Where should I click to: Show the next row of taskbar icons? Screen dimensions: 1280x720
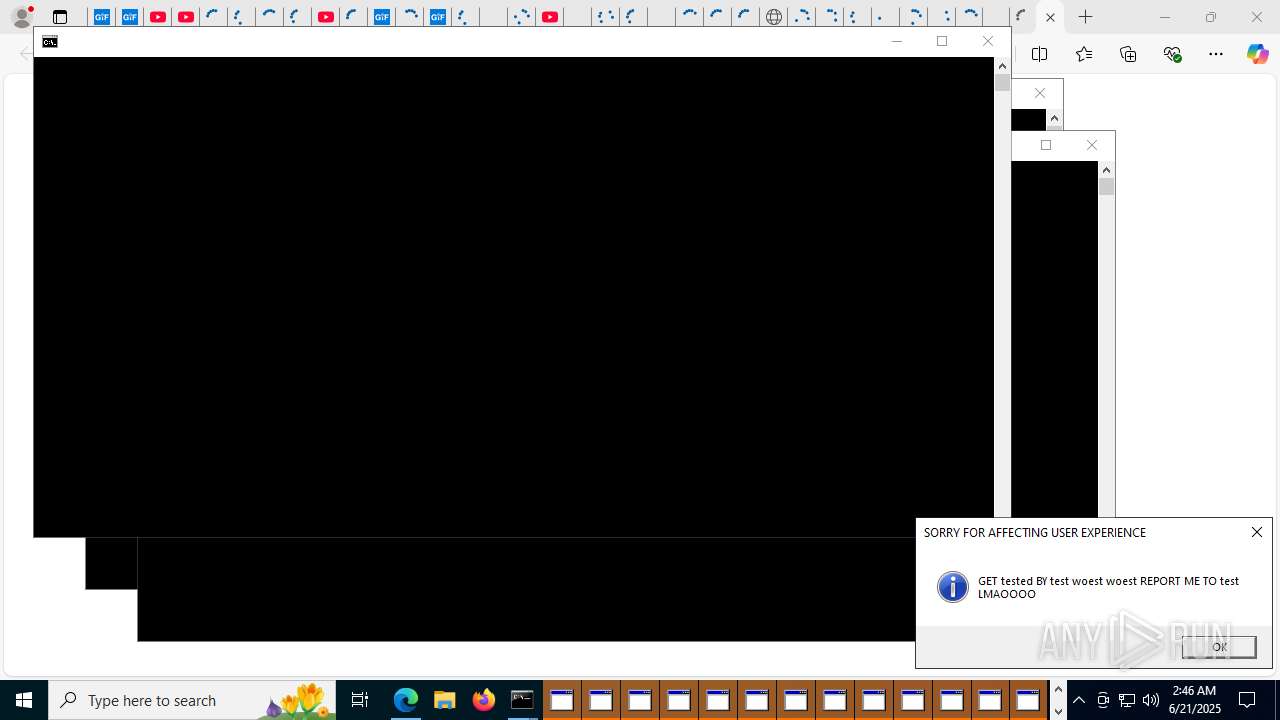pyautogui.click(x=1058, y=711)
